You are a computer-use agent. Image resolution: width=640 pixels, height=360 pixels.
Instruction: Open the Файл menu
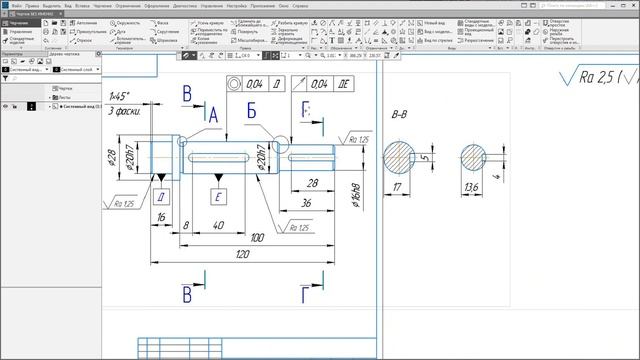(x=17, y=6)
